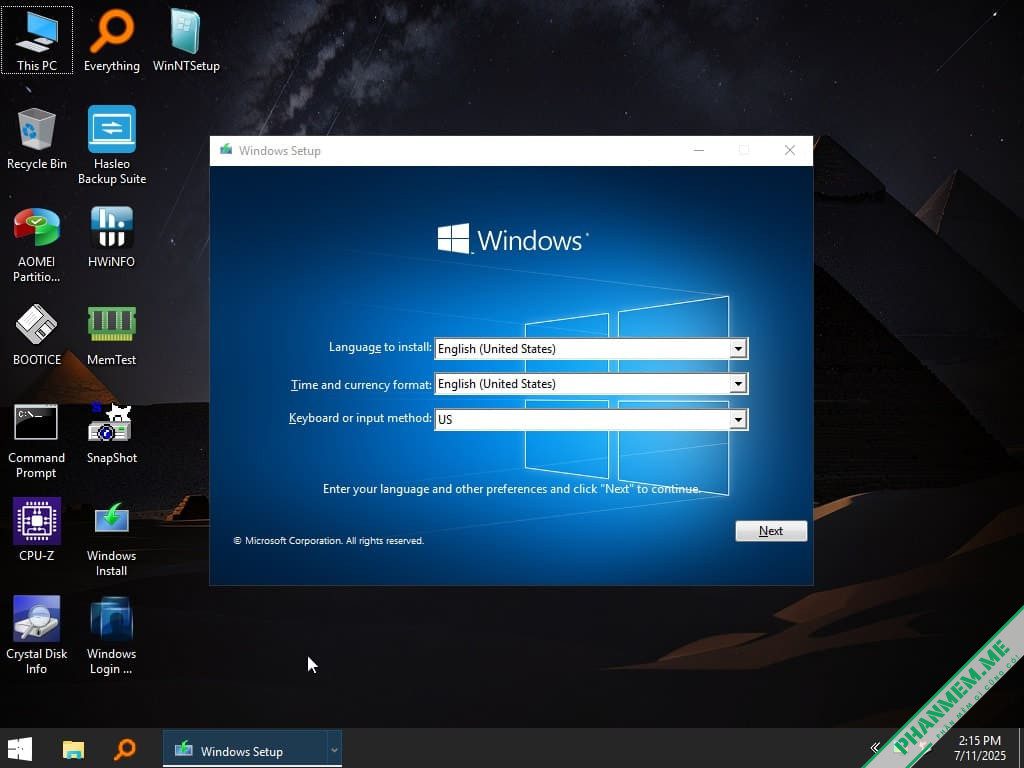The height and width of the screenshot is (768, 1024).
Task: Expand Language to install dropdown arrow
Action: (x=738, y=349)
